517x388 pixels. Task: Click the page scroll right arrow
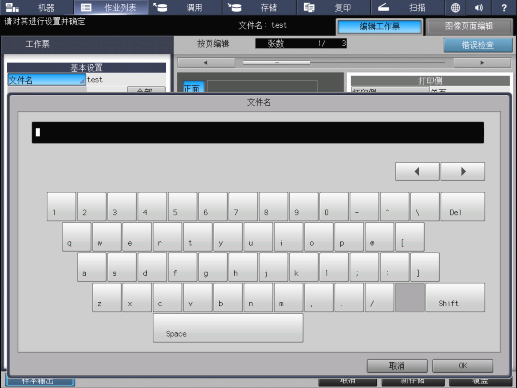point(482,63)
